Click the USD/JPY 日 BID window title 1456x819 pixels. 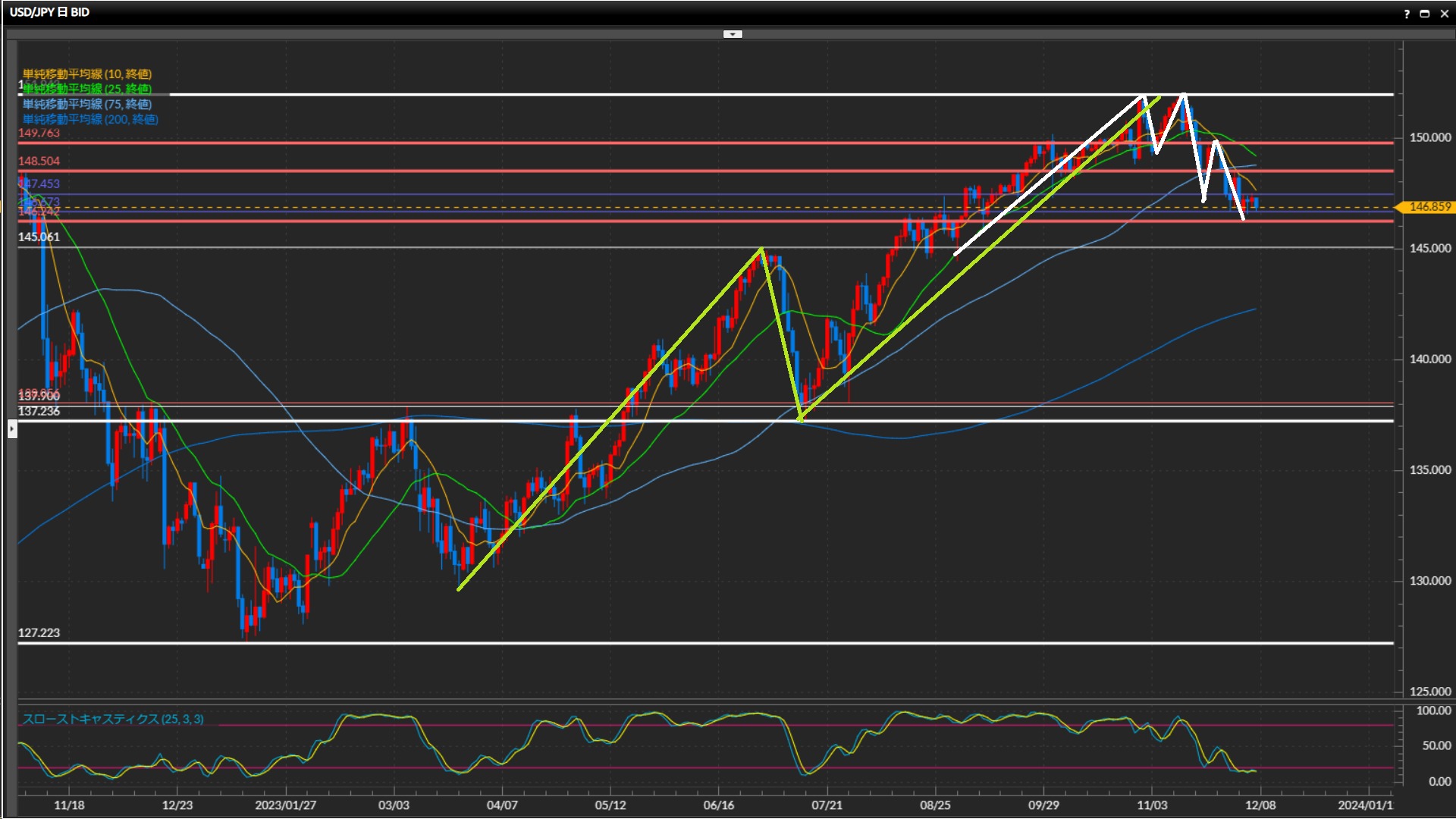pos(49,12)
